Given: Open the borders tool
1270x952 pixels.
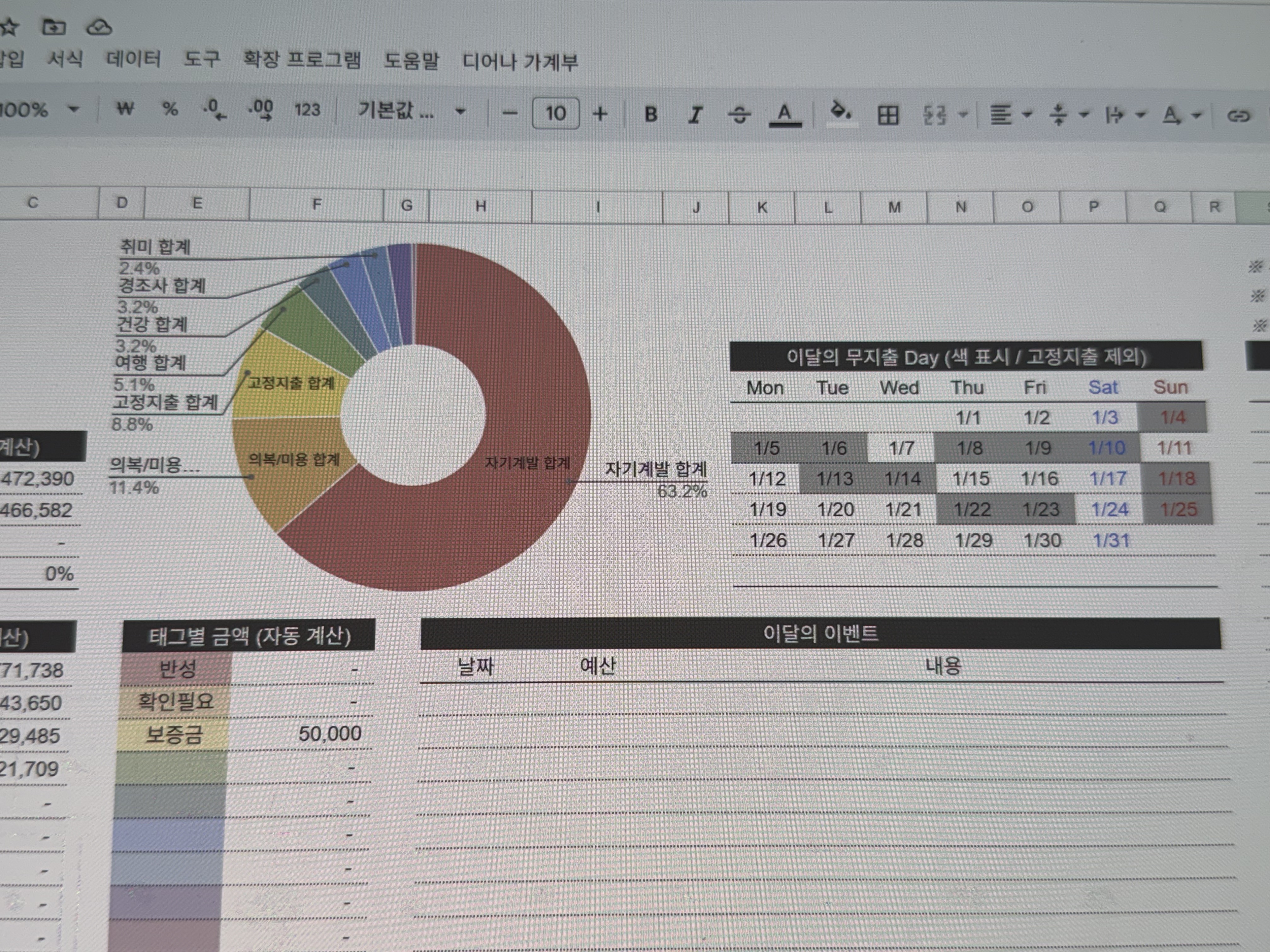Looking at the screenshot, I should tap(888, 115).
